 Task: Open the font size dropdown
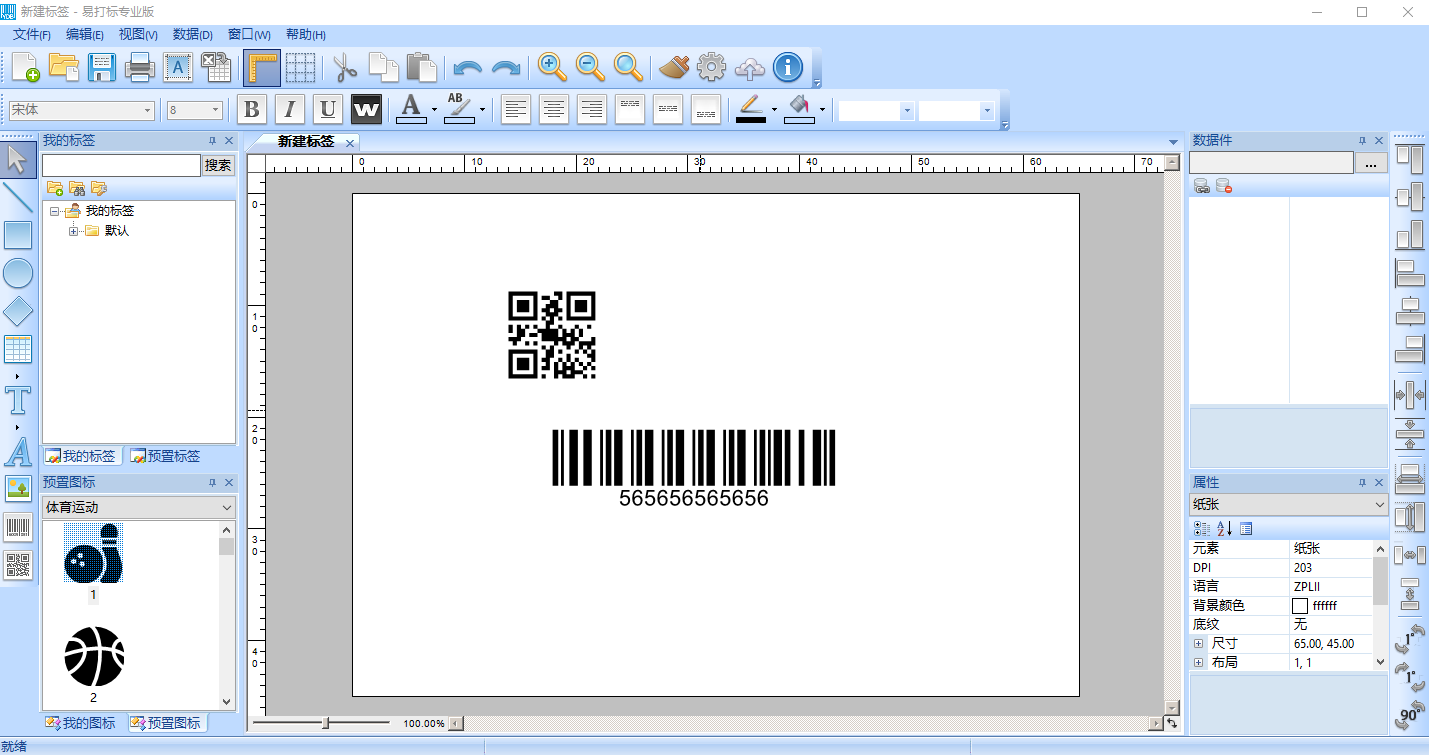pos(215,110)
